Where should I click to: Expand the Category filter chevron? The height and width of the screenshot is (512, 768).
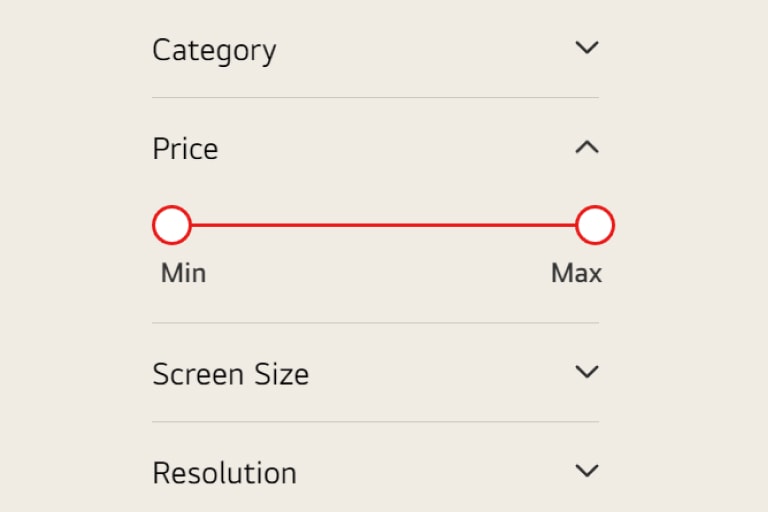pos(587,48)
